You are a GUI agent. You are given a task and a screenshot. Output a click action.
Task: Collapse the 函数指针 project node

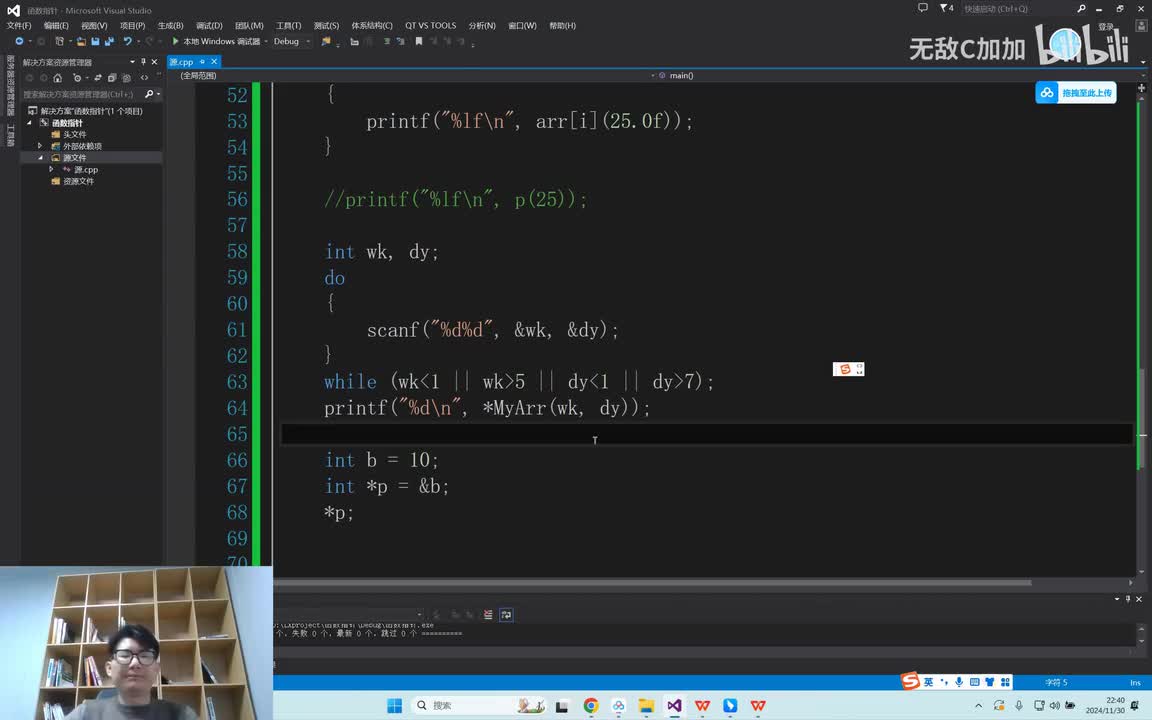point(29,123)
